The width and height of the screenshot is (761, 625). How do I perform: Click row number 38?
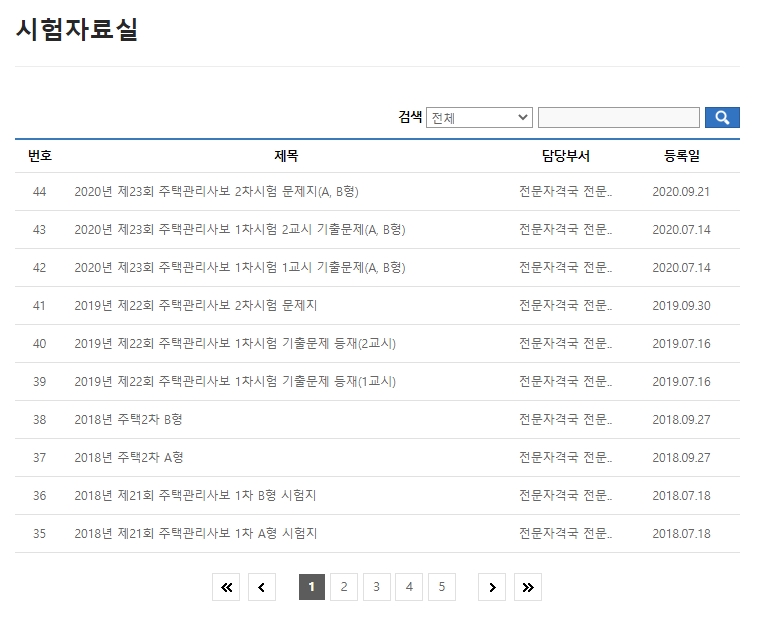(39, 420)
